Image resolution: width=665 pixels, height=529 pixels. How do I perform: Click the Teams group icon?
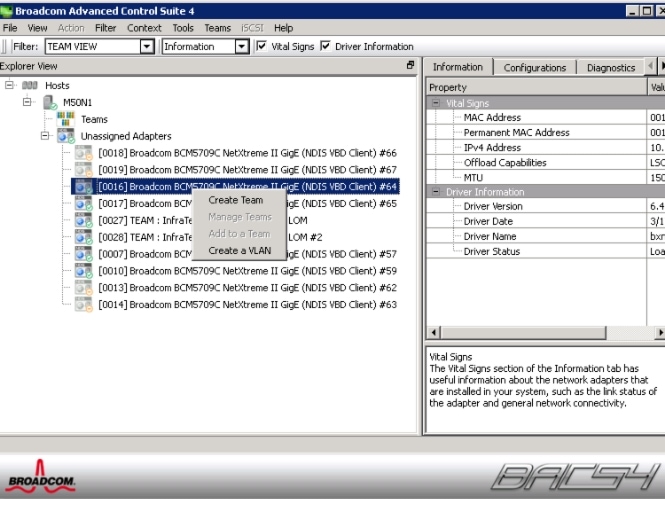[x=65, y=119]
